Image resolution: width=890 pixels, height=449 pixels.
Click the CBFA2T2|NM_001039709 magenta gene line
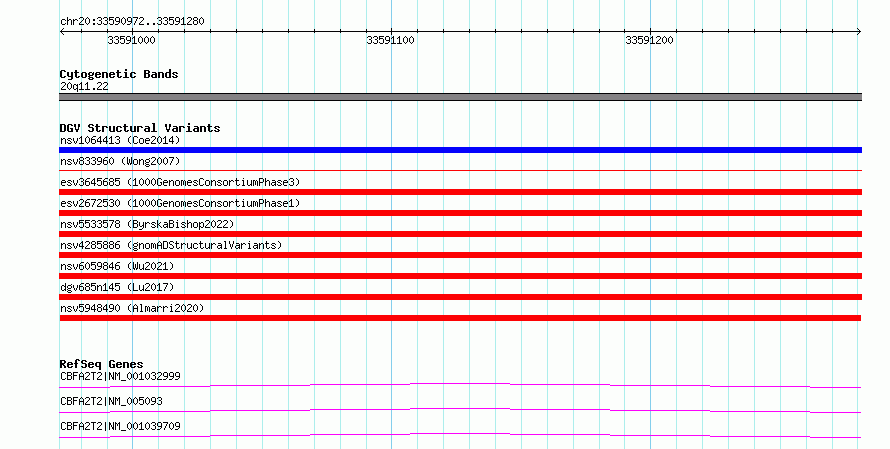click(x=460, y=436)
